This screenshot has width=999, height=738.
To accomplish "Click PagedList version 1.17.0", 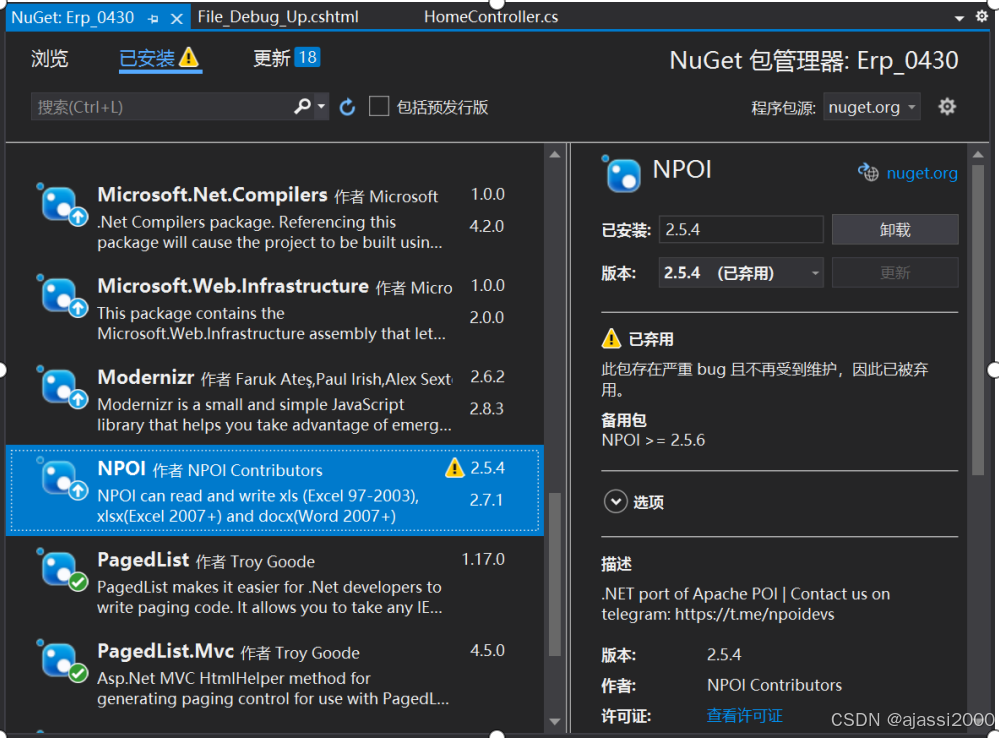I will [483, 560].
